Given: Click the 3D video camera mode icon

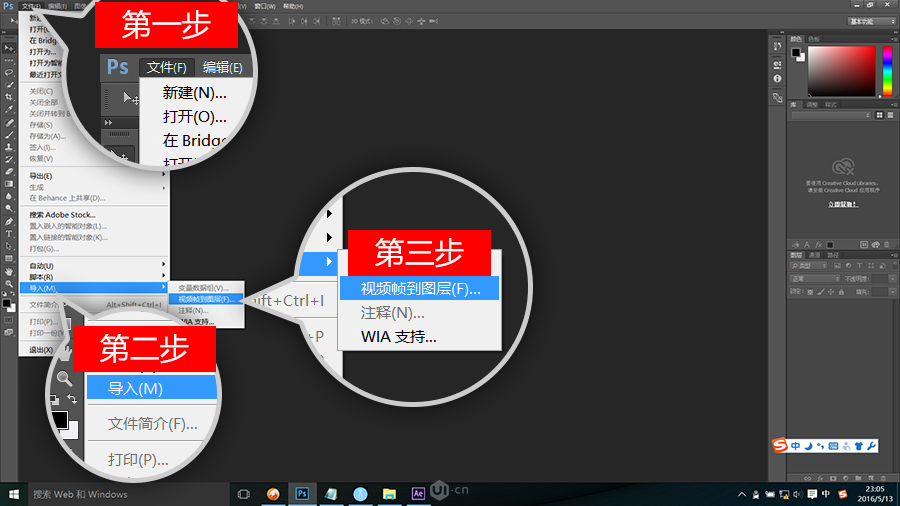Looking at the screenshot, I should (x=433, y=21).
